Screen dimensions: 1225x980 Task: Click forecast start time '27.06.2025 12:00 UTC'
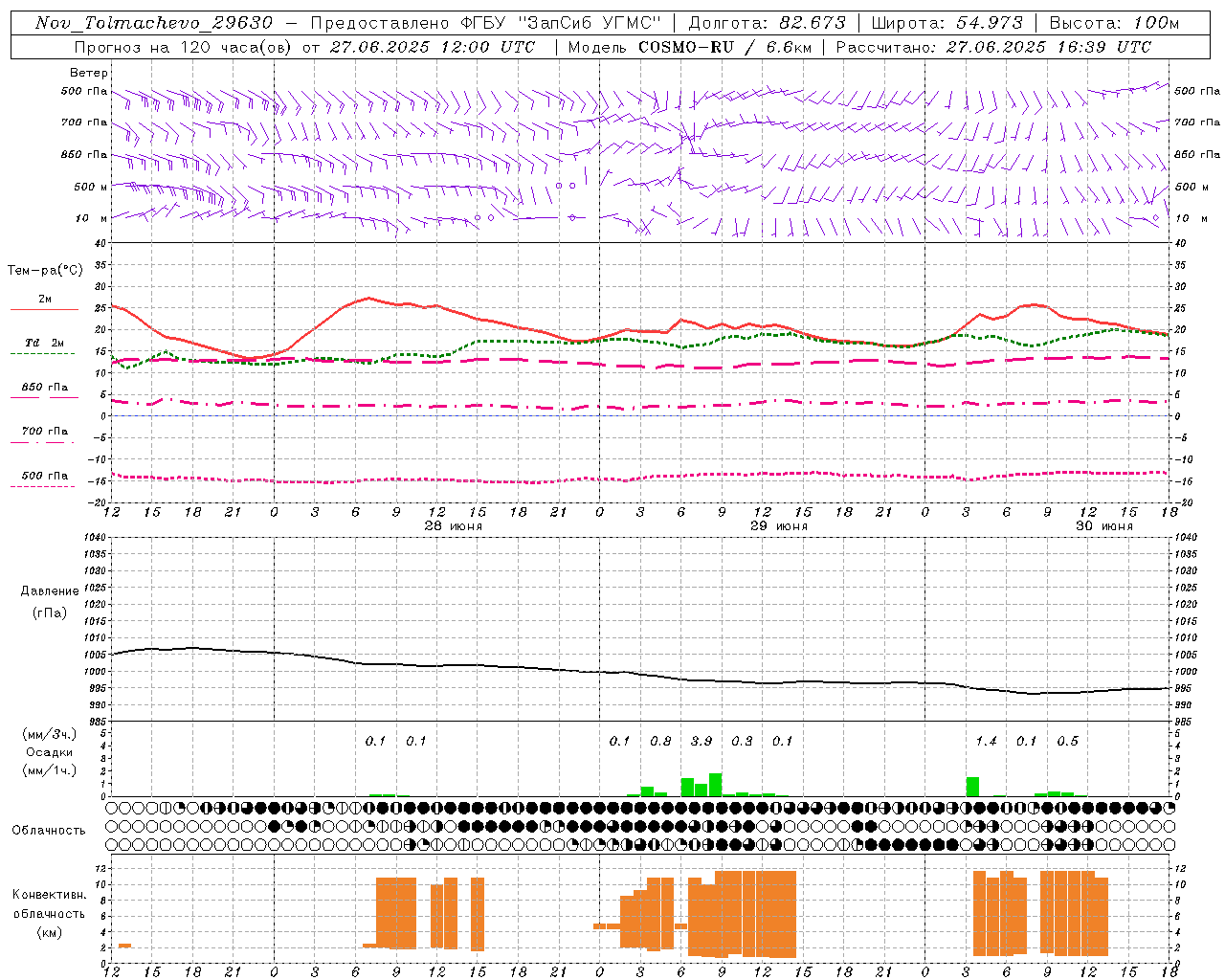pyautogui.click(x=433, y=47)
